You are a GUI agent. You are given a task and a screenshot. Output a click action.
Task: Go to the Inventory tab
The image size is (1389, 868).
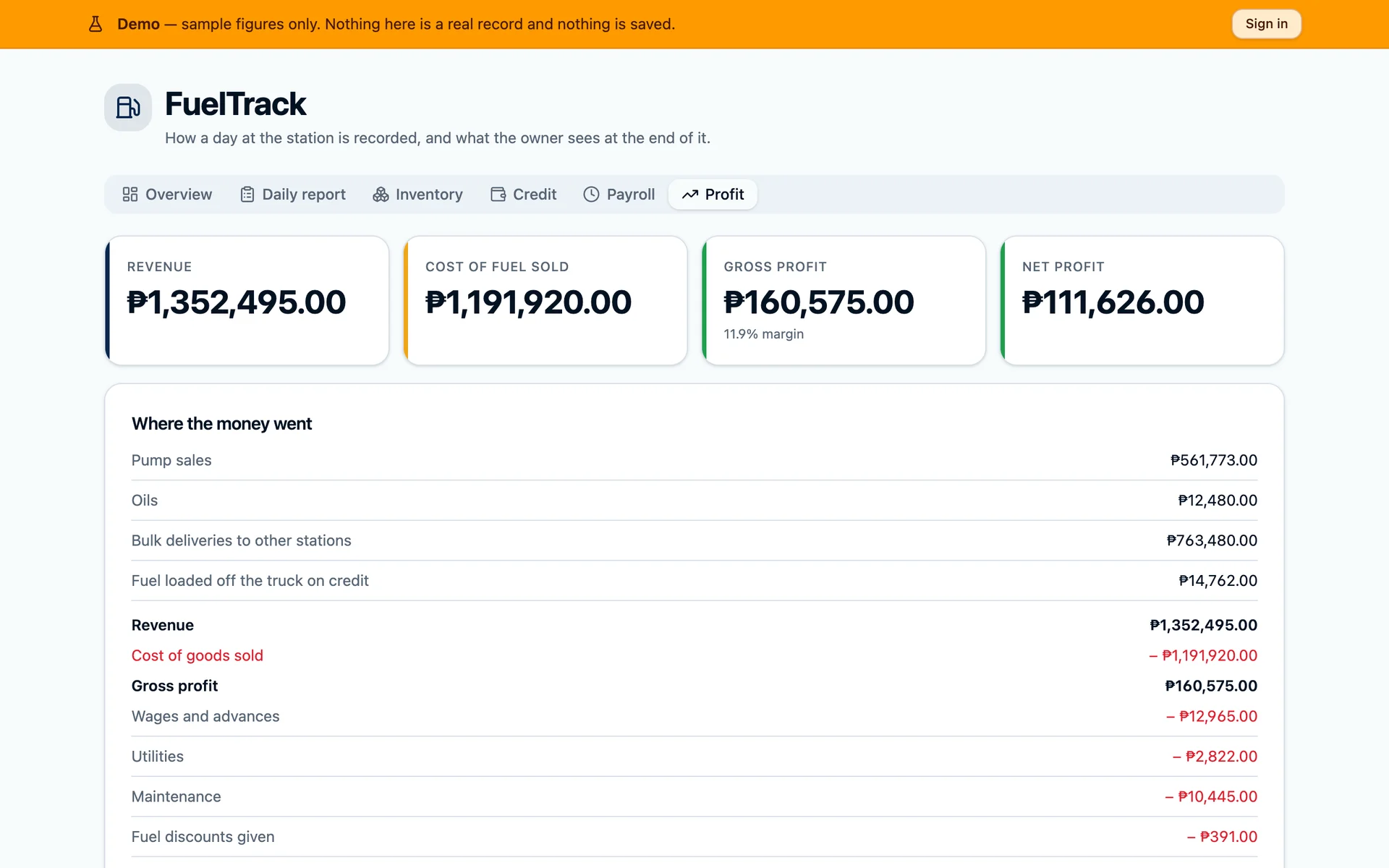tap(418, 195)
